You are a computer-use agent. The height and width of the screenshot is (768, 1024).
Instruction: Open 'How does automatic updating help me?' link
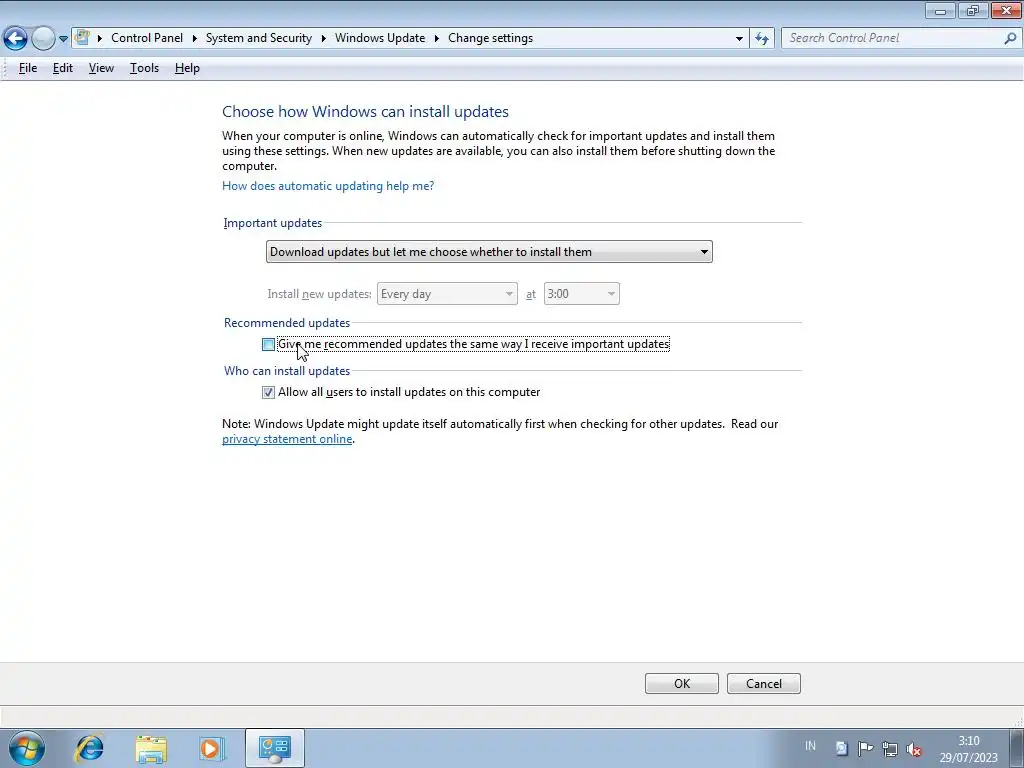tap(328, 186)
